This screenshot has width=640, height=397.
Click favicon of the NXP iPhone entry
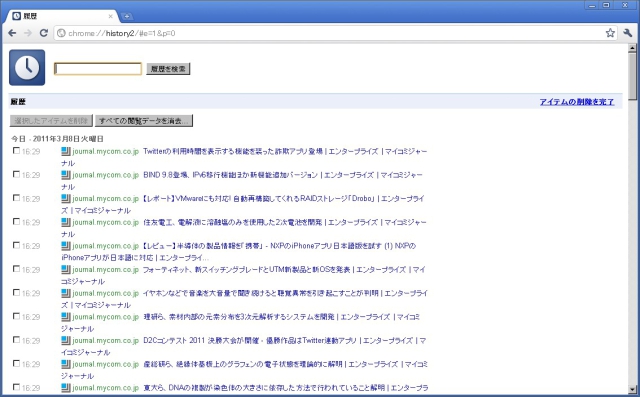(66, 246)
